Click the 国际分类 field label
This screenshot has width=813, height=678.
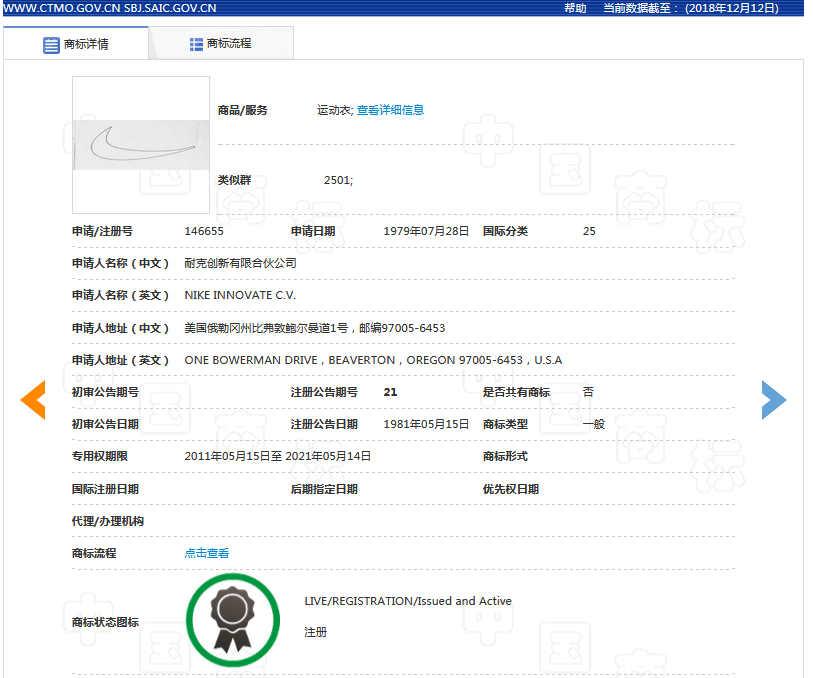(505, 231)
